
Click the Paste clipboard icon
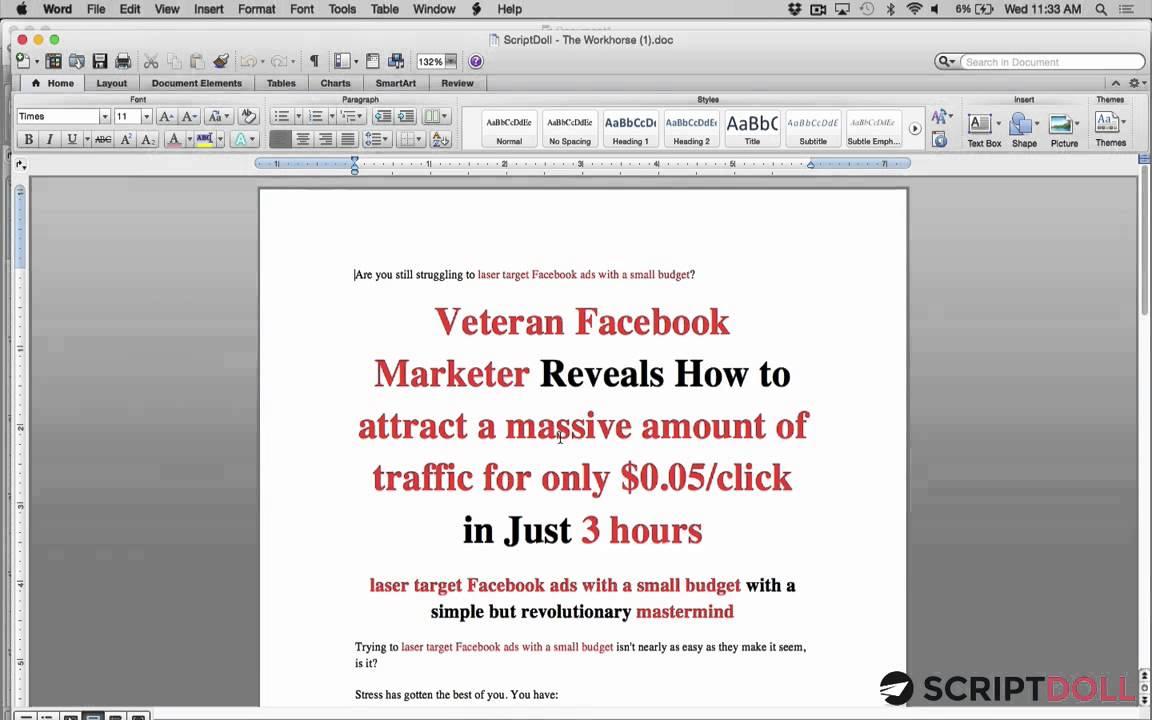click(x=197, y=61)
